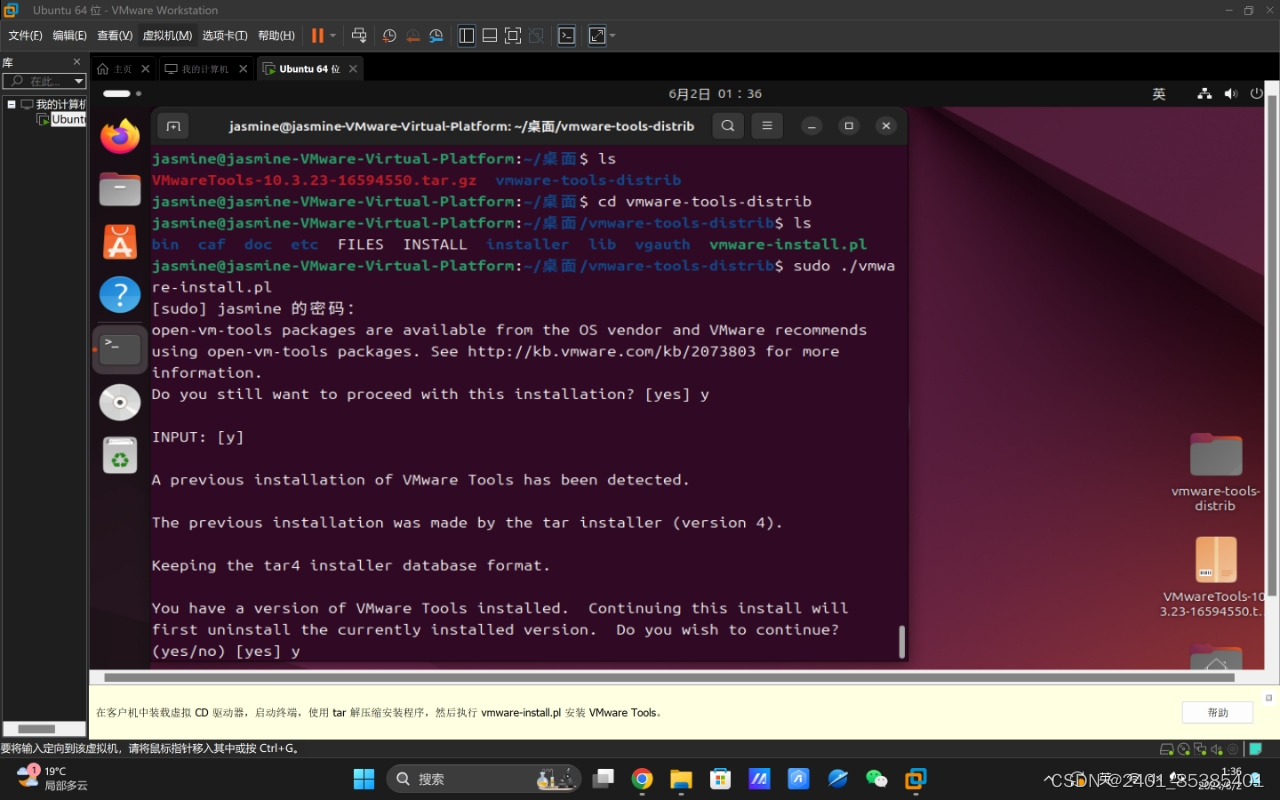Image resolution: width=1280 pixels, height=800 pixels.
Task: Open the 选项卡(T) menu
Action: click(x=225, y=35)
